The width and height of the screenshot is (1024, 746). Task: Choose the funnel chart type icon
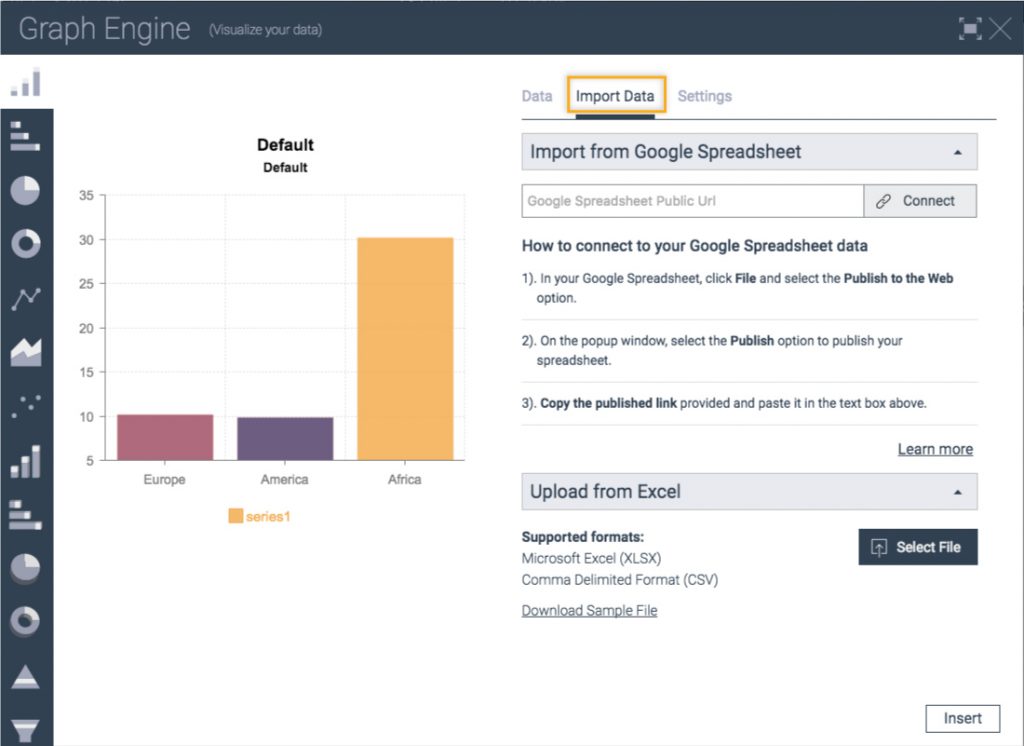pyautogui.click(x=26, y=730)
